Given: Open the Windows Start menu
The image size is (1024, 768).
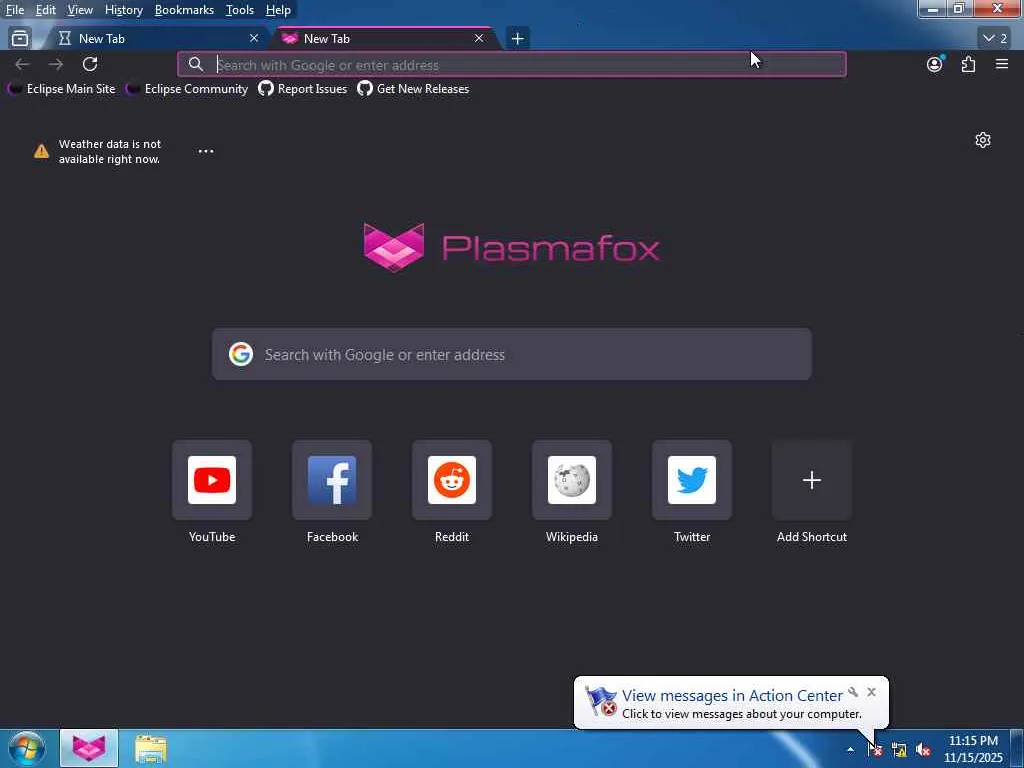Looking at the screenshot, I should 27,748.
